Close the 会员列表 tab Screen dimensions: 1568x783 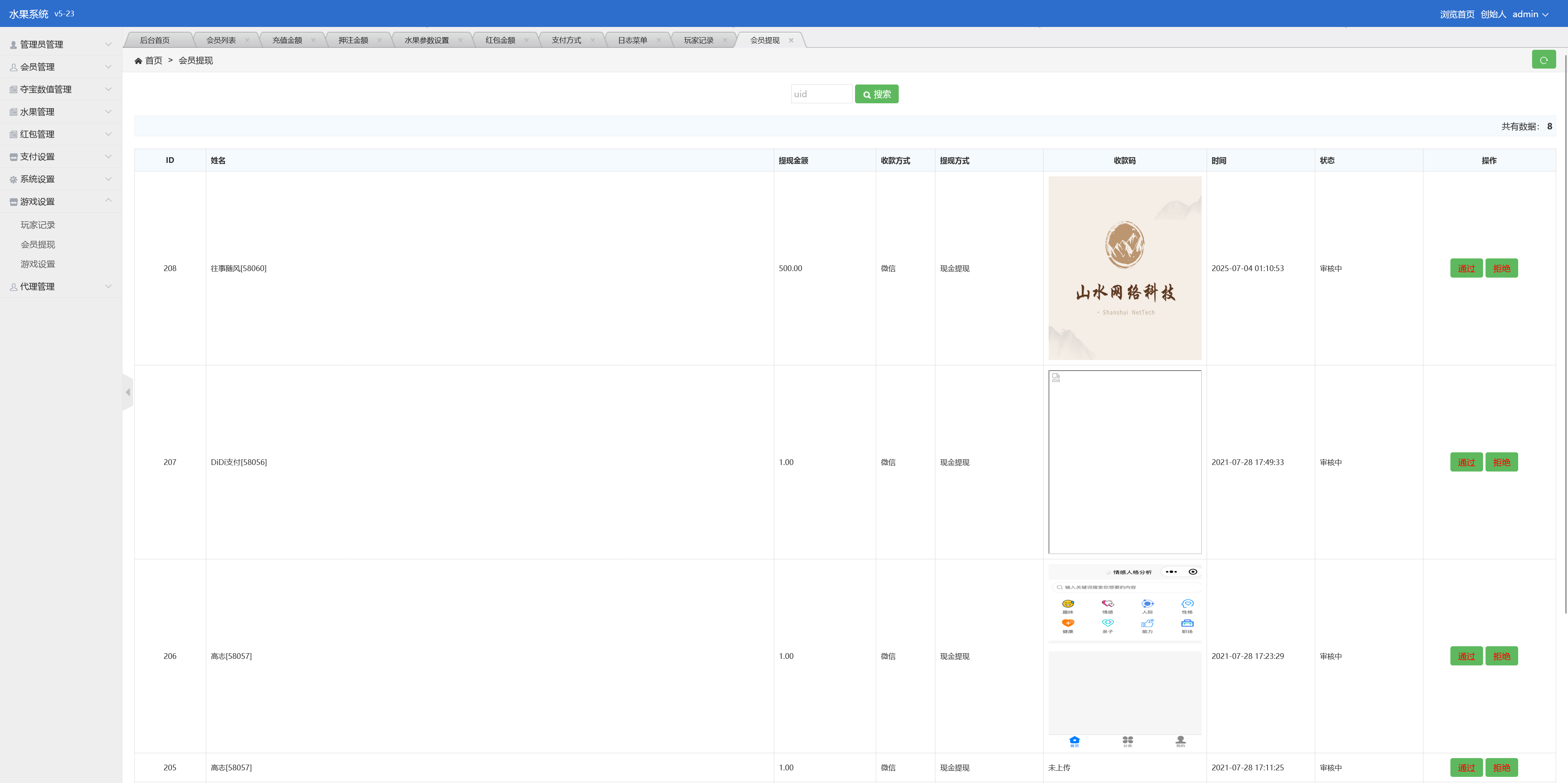point(247,40)
